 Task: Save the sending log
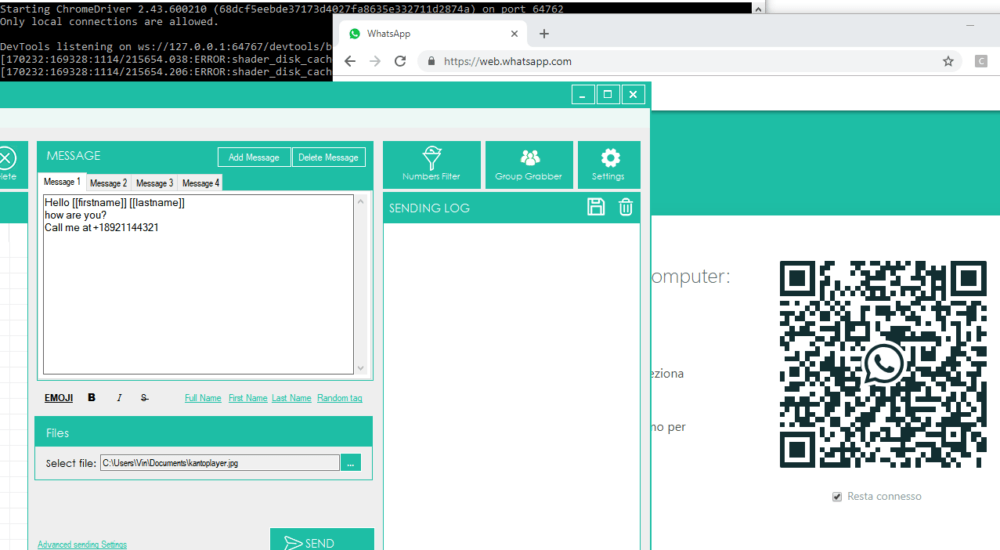point(596,207)
